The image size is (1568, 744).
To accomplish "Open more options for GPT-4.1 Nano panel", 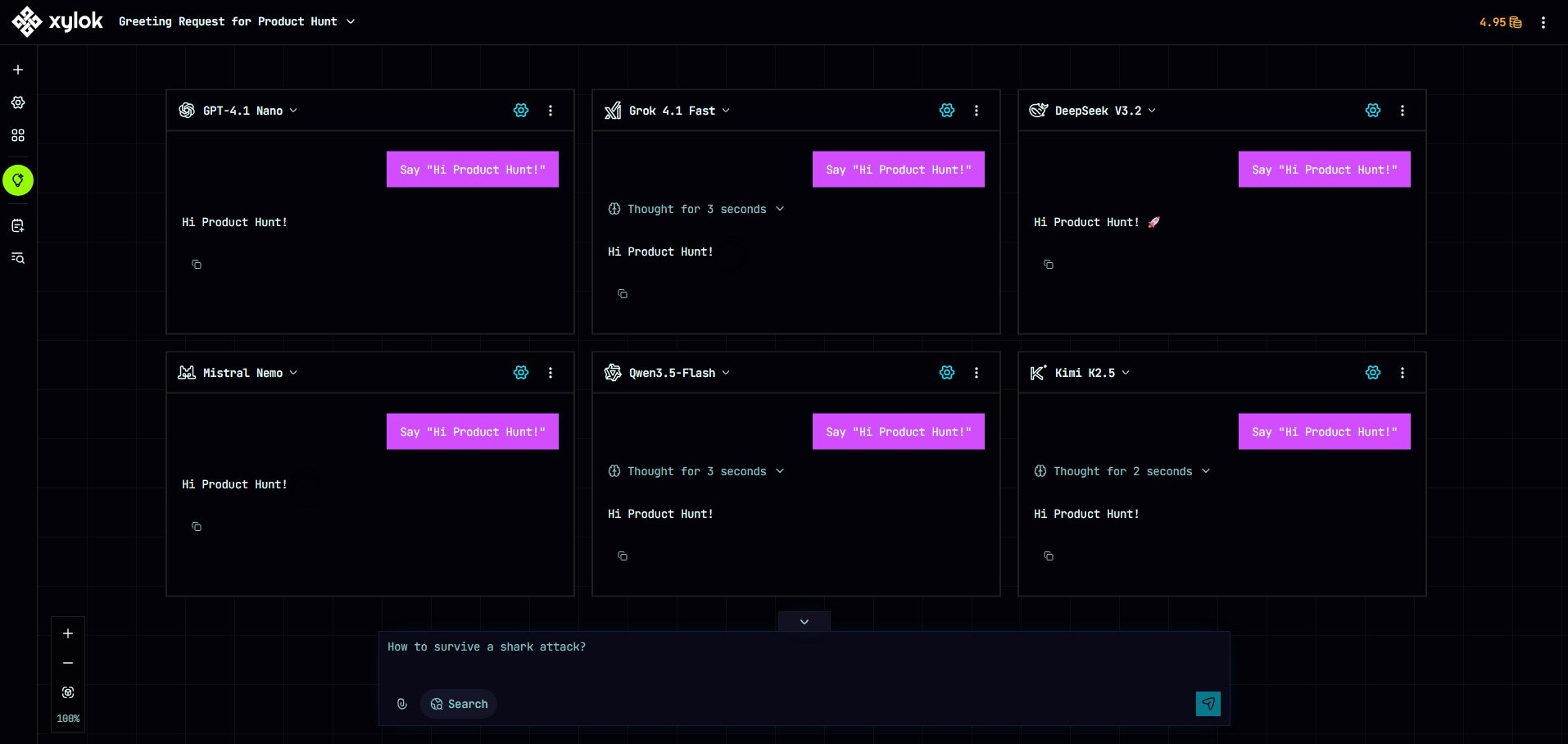I will 551,111.
